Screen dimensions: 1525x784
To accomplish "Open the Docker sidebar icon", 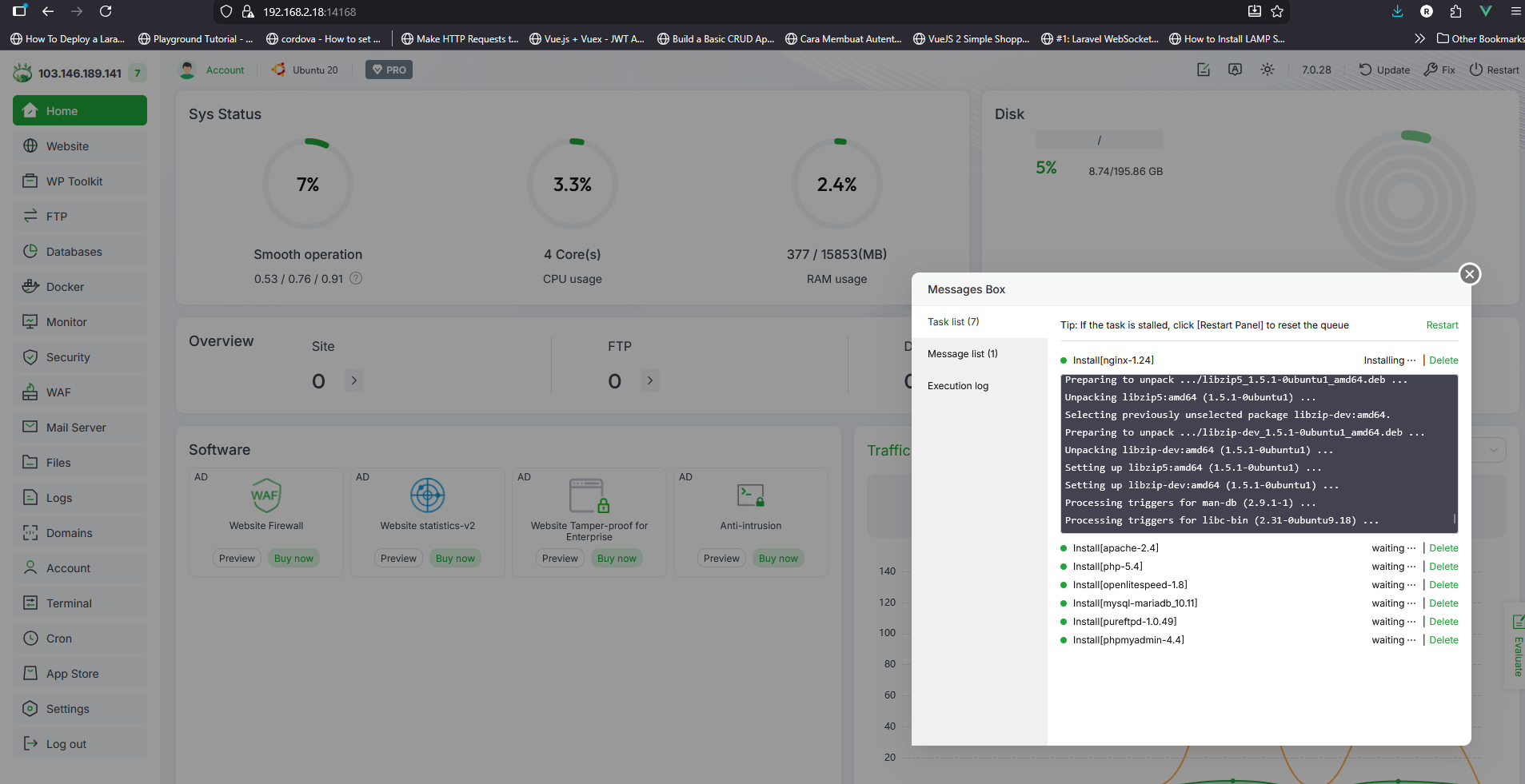I will coord(30,287).
